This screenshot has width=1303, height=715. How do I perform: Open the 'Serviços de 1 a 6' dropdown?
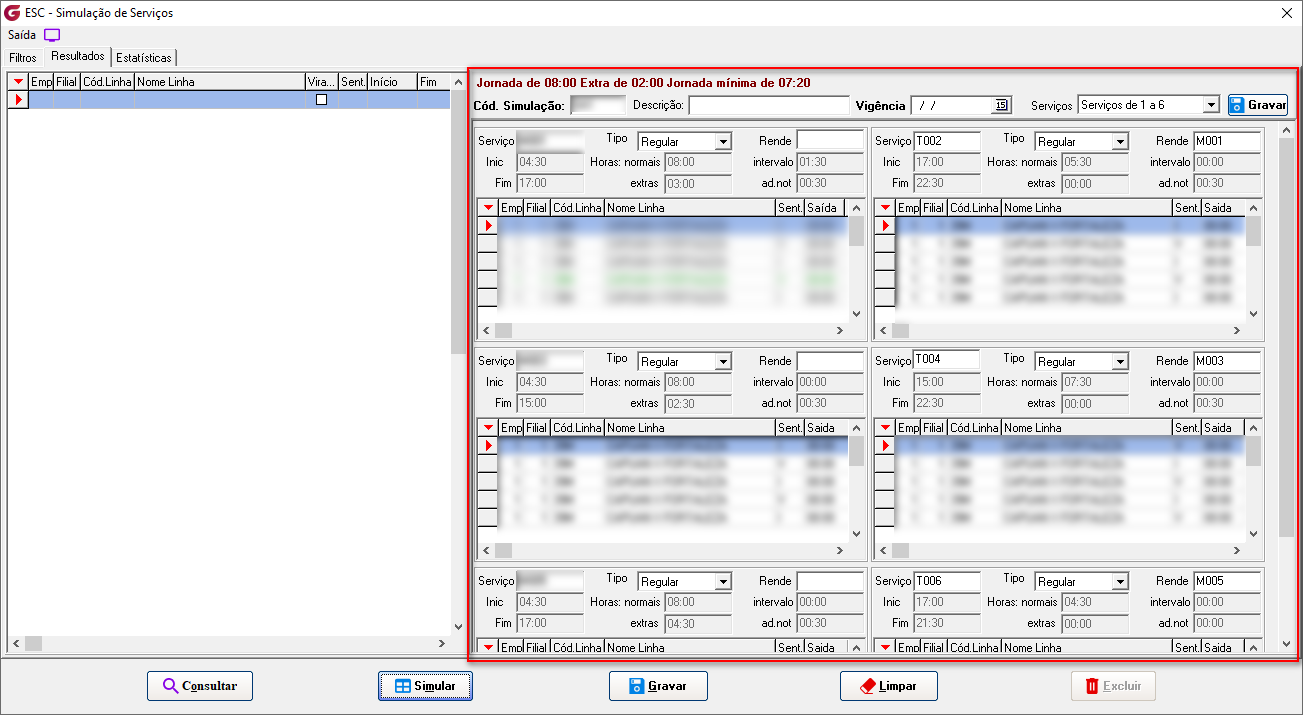click(x=1211, y=105)
